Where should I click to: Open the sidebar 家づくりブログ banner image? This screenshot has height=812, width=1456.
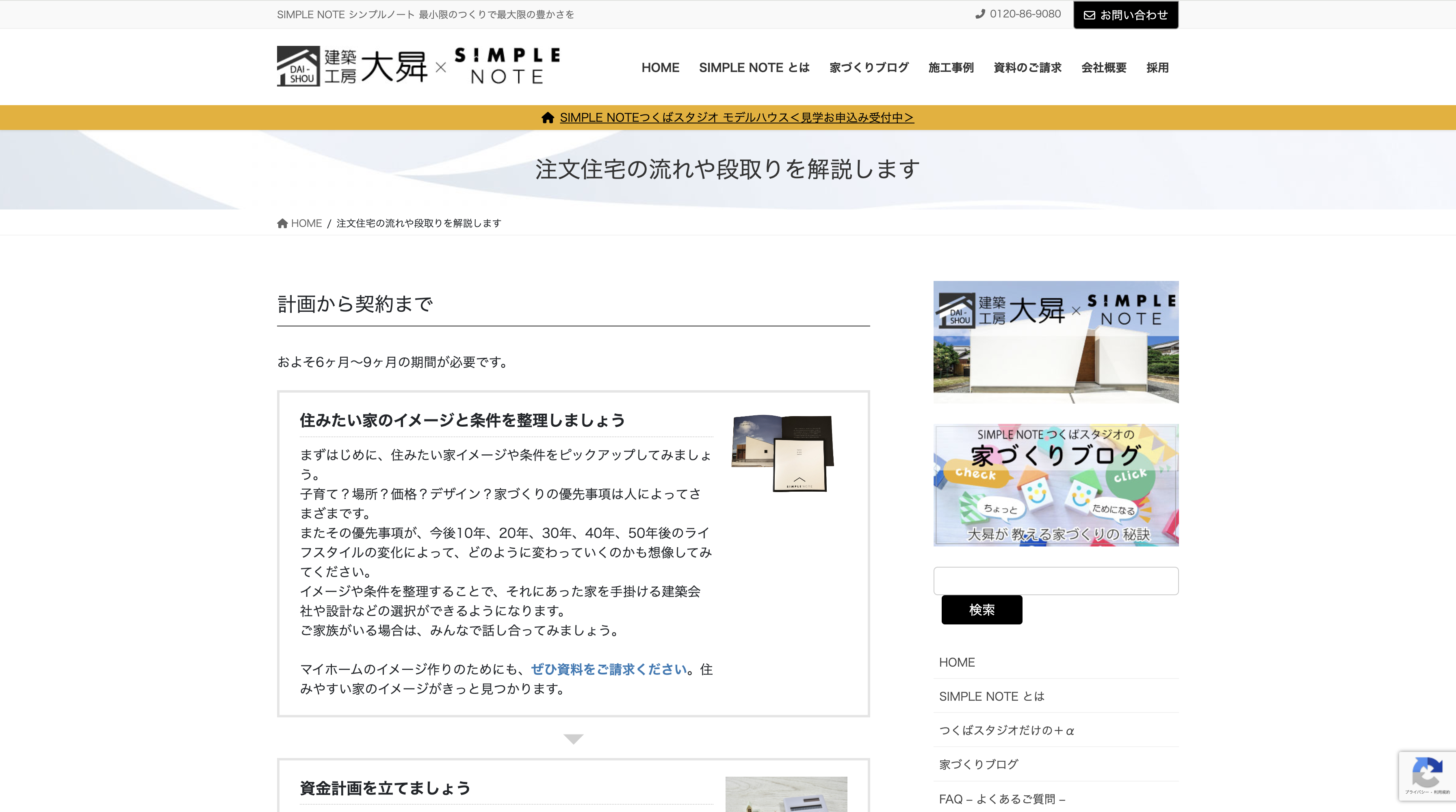point(1056,485)
